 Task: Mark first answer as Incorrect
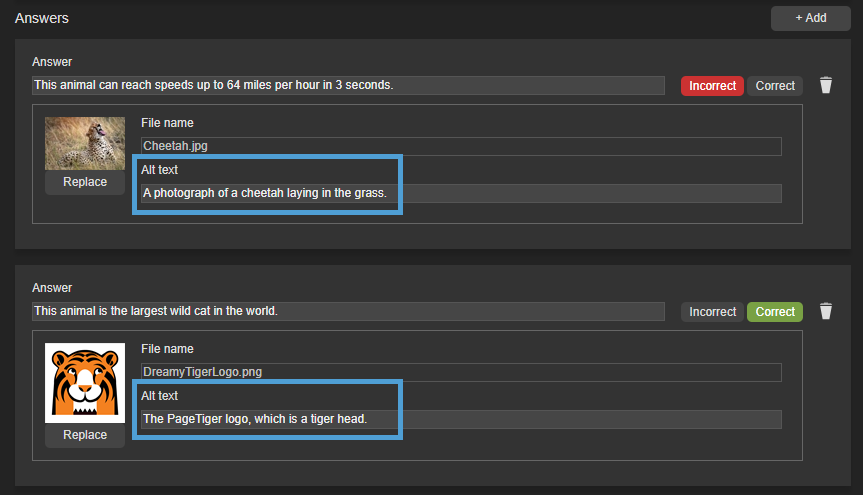click(x=712, y=86)
